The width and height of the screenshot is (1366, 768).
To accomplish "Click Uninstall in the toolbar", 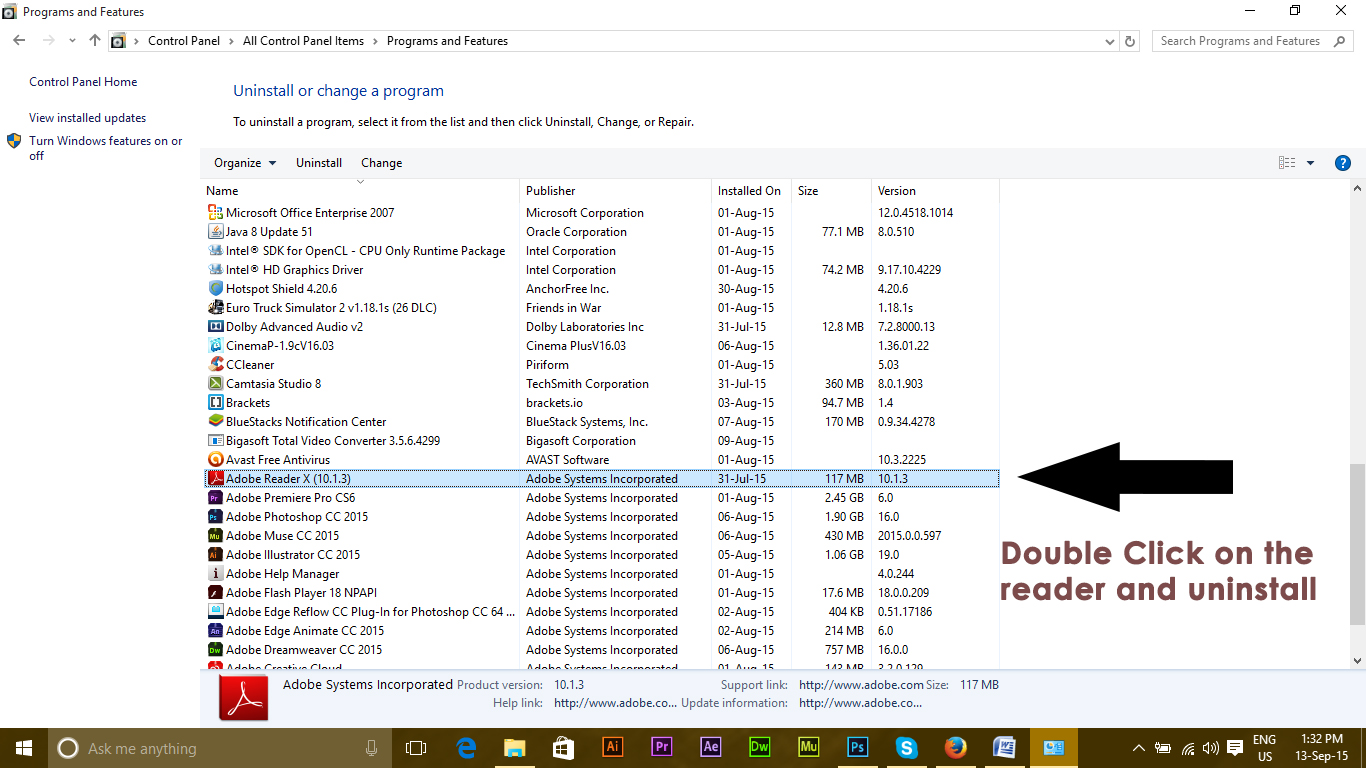I will [x=319, y=163].
